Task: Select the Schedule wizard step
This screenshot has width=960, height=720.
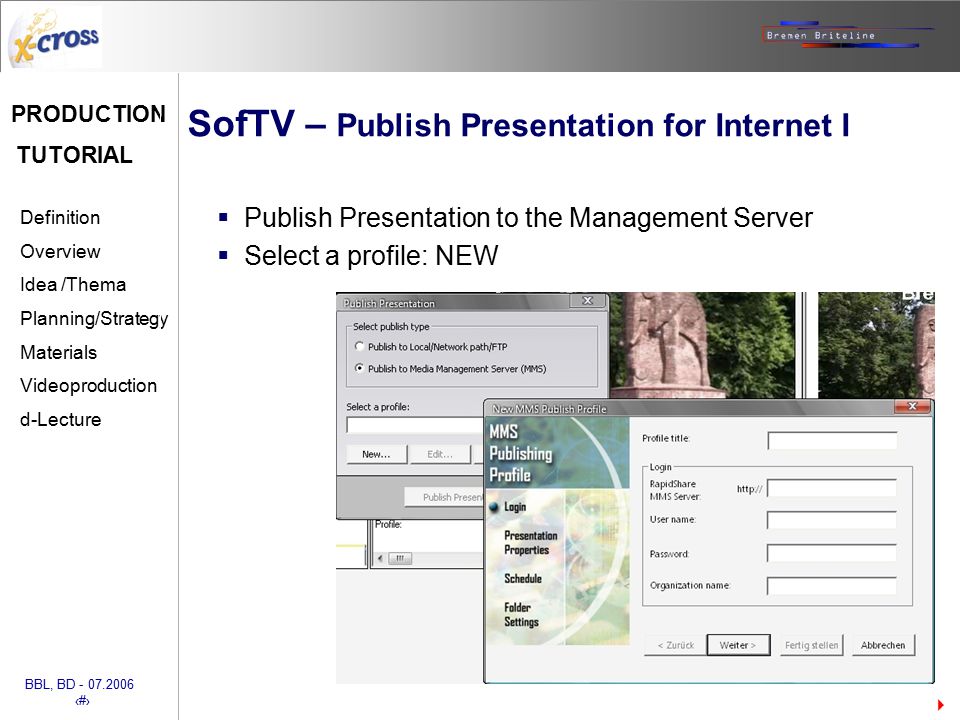Action: click(x=523, y=579)
